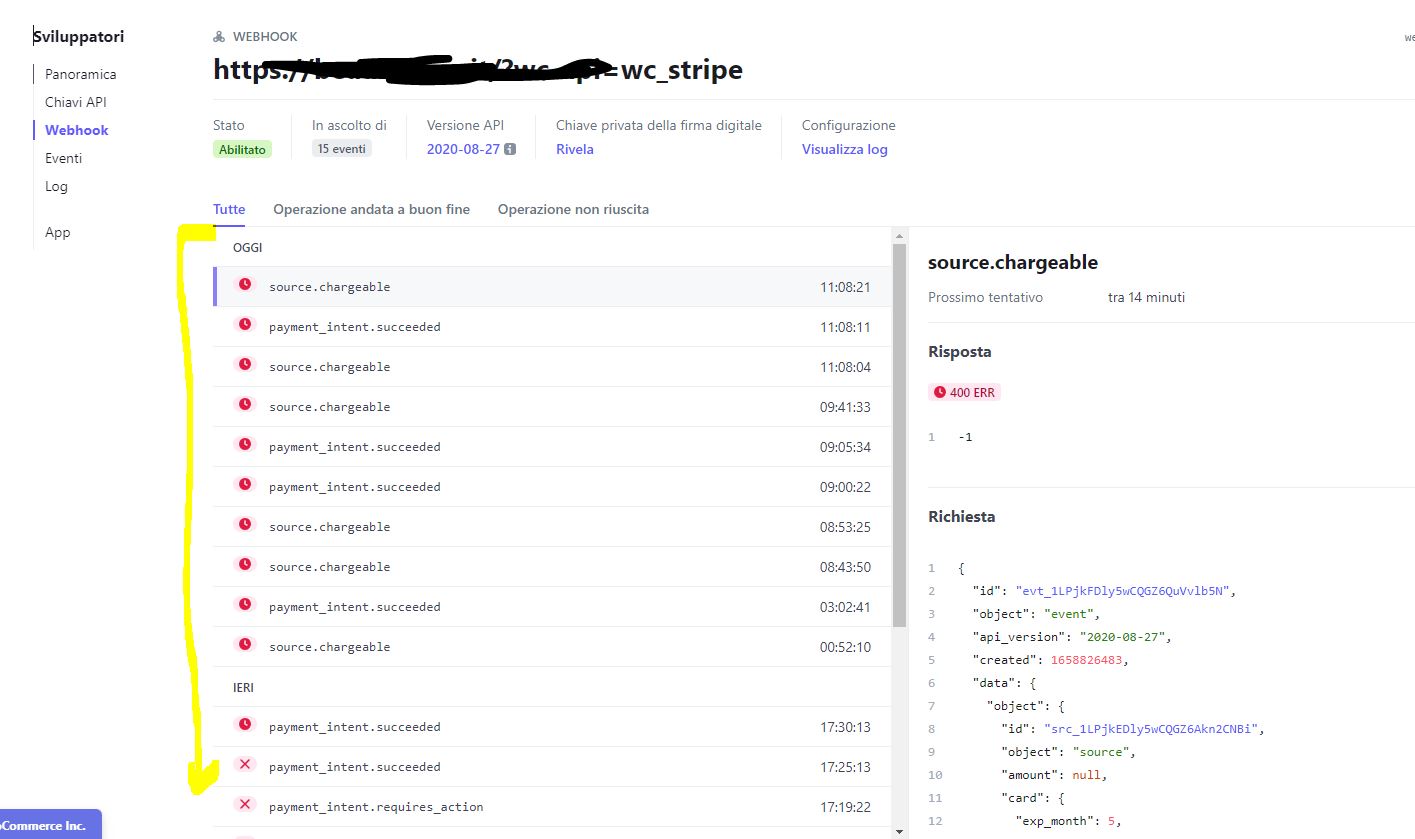The width and height of the screenshot is (1415, 839).
Task: Open App in the sidebar
Action: pos(58,232)
